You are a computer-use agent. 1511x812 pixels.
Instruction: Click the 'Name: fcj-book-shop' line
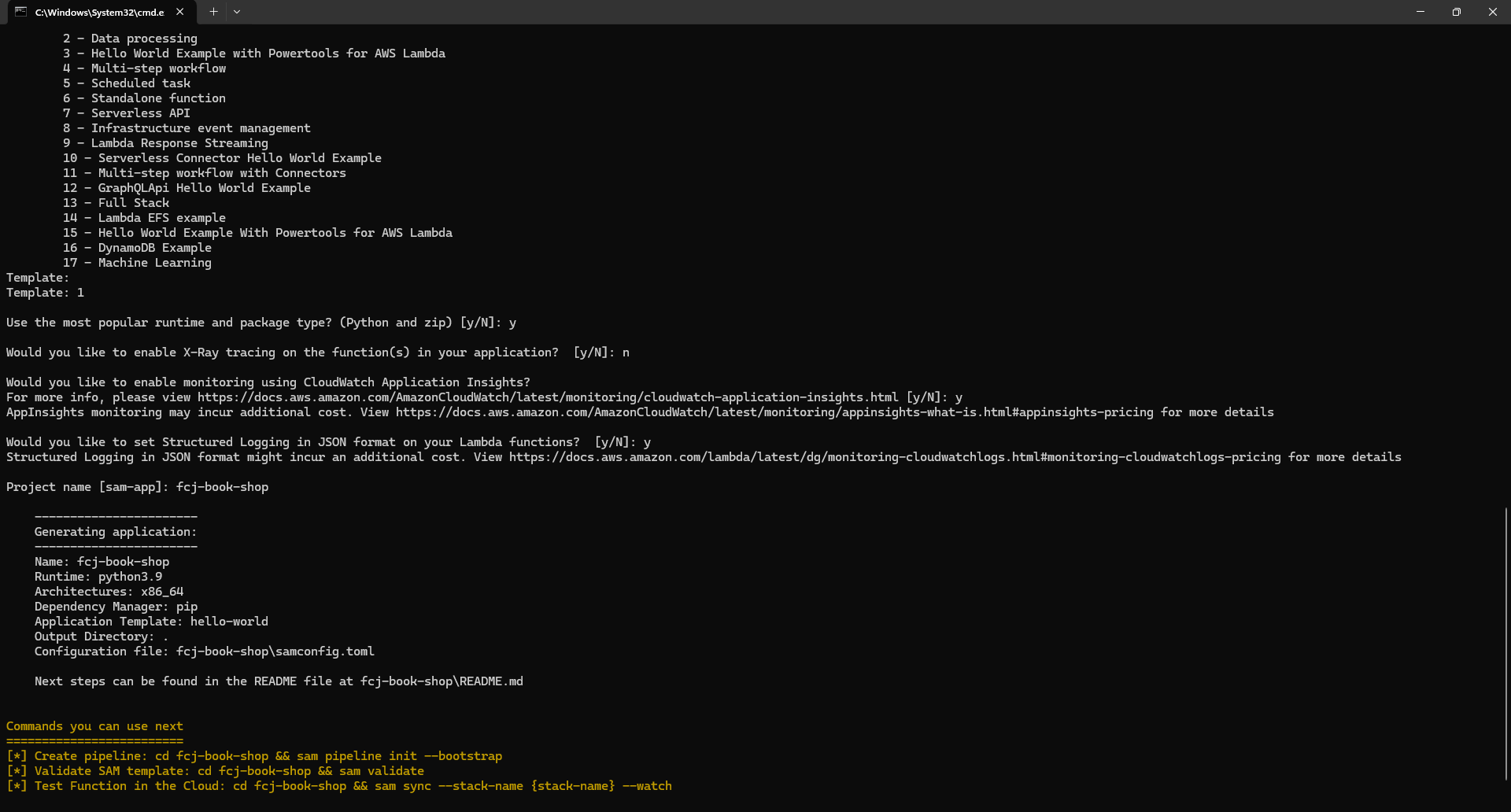[102, 562]
